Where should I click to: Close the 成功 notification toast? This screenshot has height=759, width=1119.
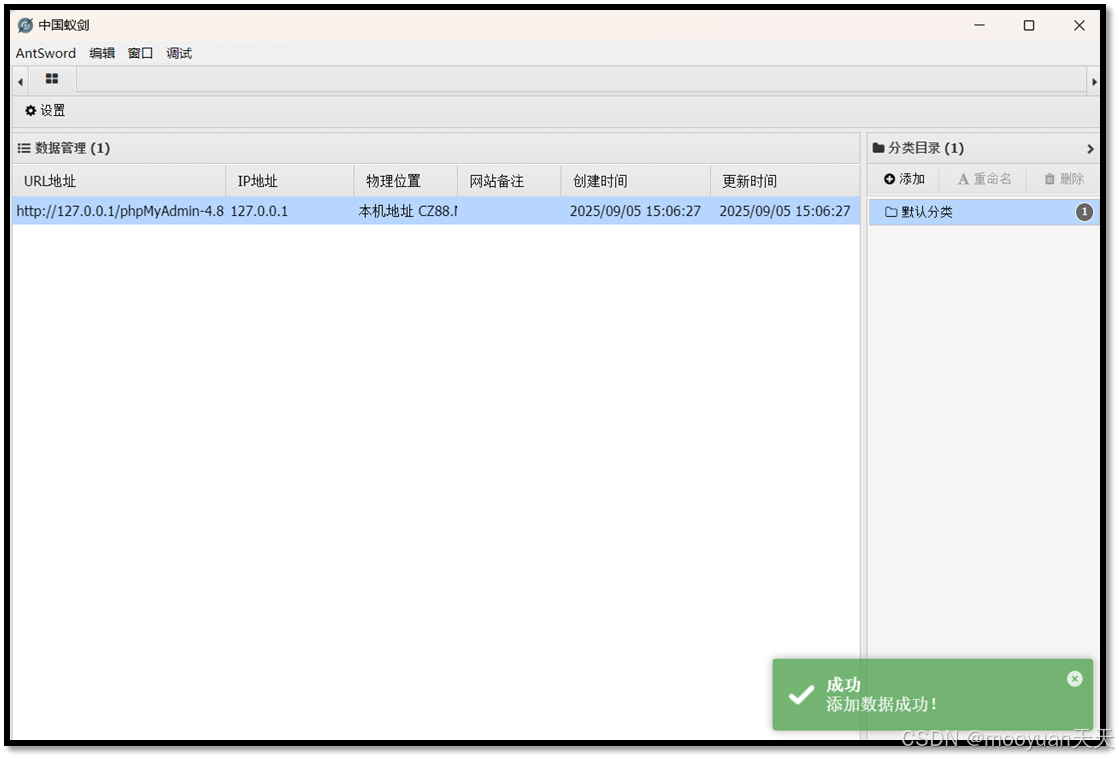pos(1075,679)
